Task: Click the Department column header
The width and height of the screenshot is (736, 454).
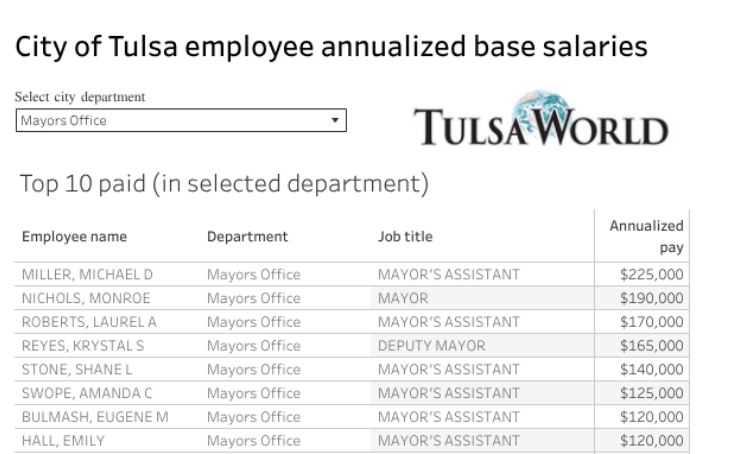Action: (x=247, y=237)
